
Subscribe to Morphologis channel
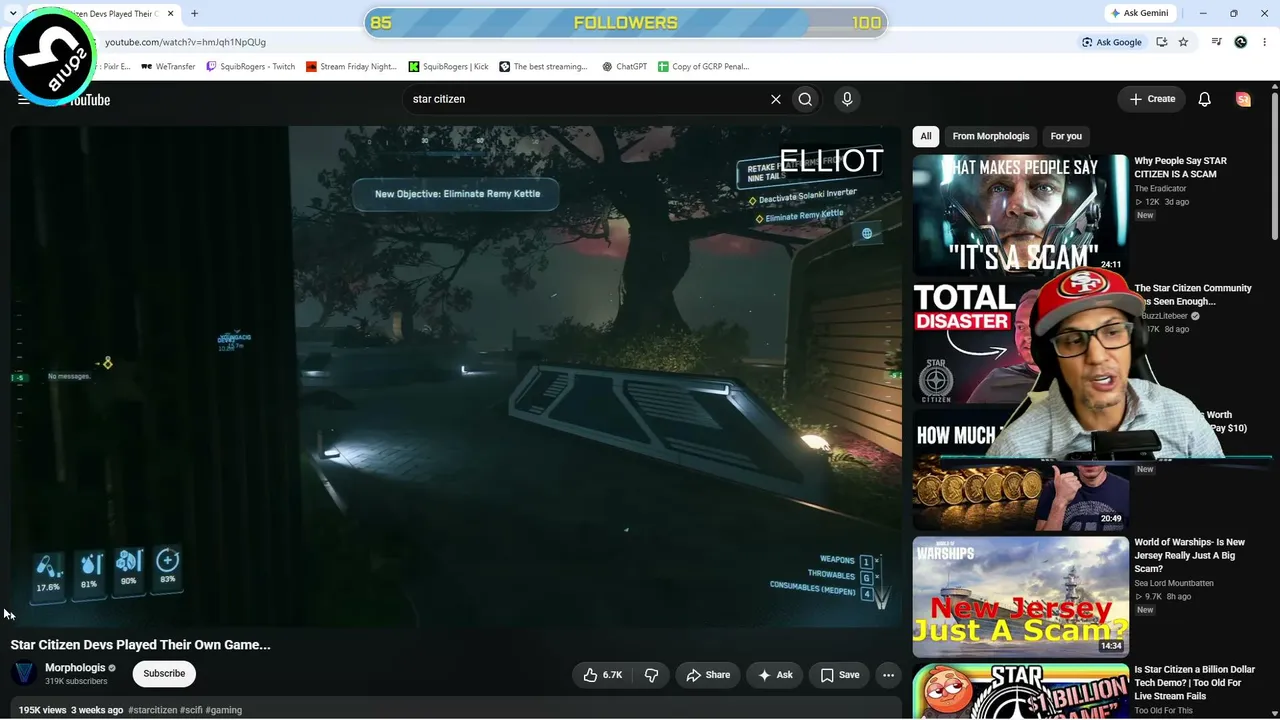(x=164, y=674)
